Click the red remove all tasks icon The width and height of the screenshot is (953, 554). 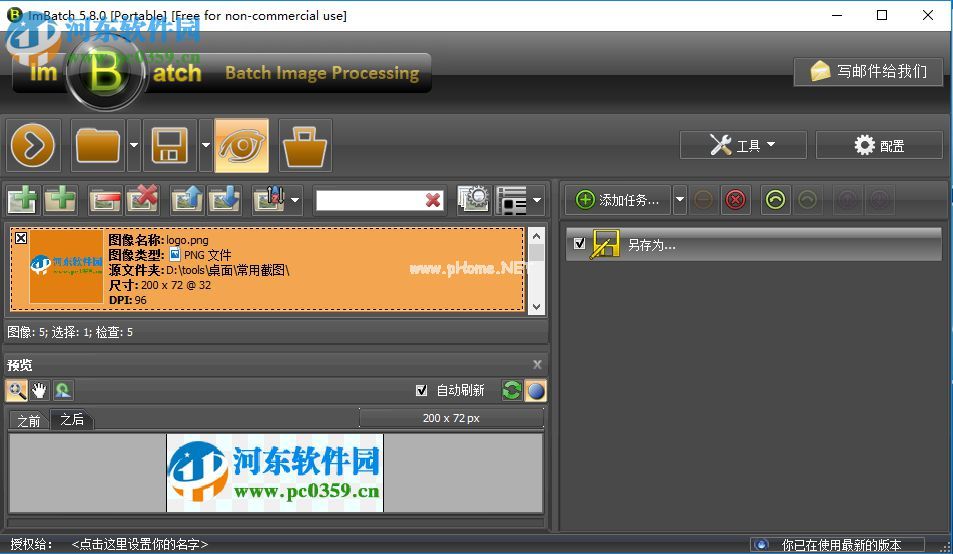[735, 200]
